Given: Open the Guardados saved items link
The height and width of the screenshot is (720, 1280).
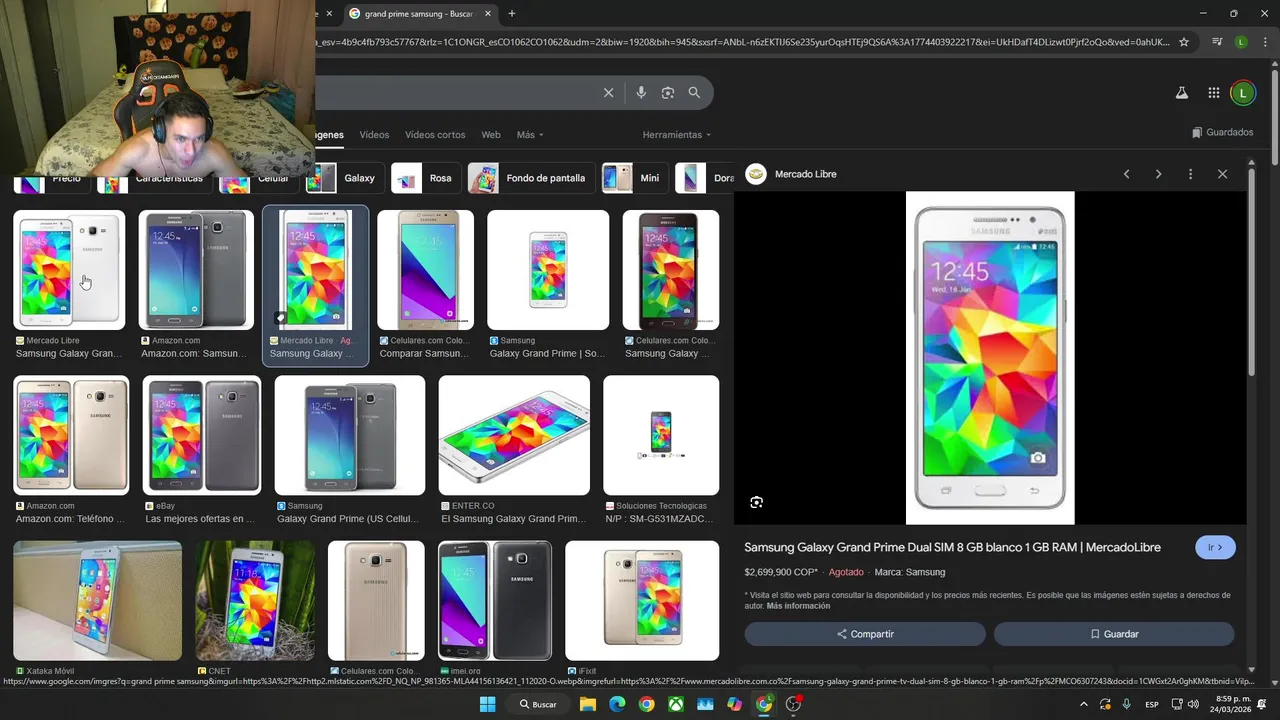Looking at the screenshot, I should pos(1222,132).
